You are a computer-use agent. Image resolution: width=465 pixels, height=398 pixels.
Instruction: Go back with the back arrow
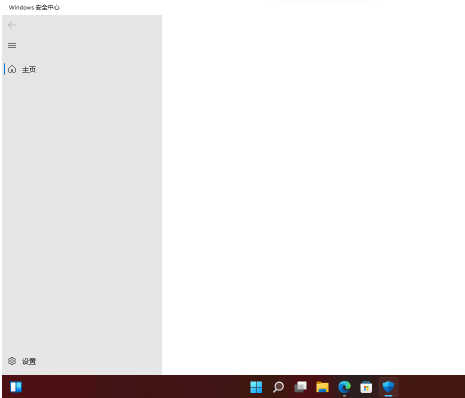12,25
